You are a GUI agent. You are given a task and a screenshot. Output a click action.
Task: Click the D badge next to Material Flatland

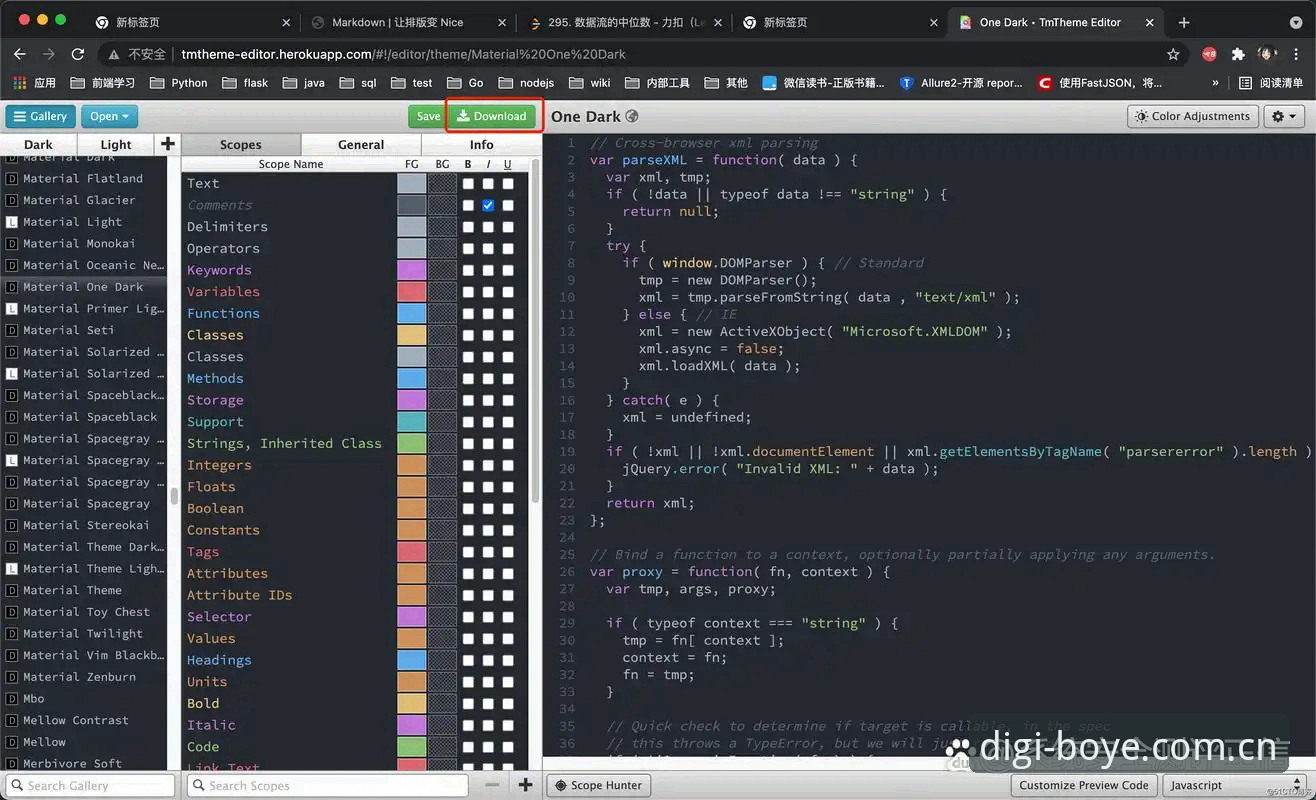[x=12, y=179]
